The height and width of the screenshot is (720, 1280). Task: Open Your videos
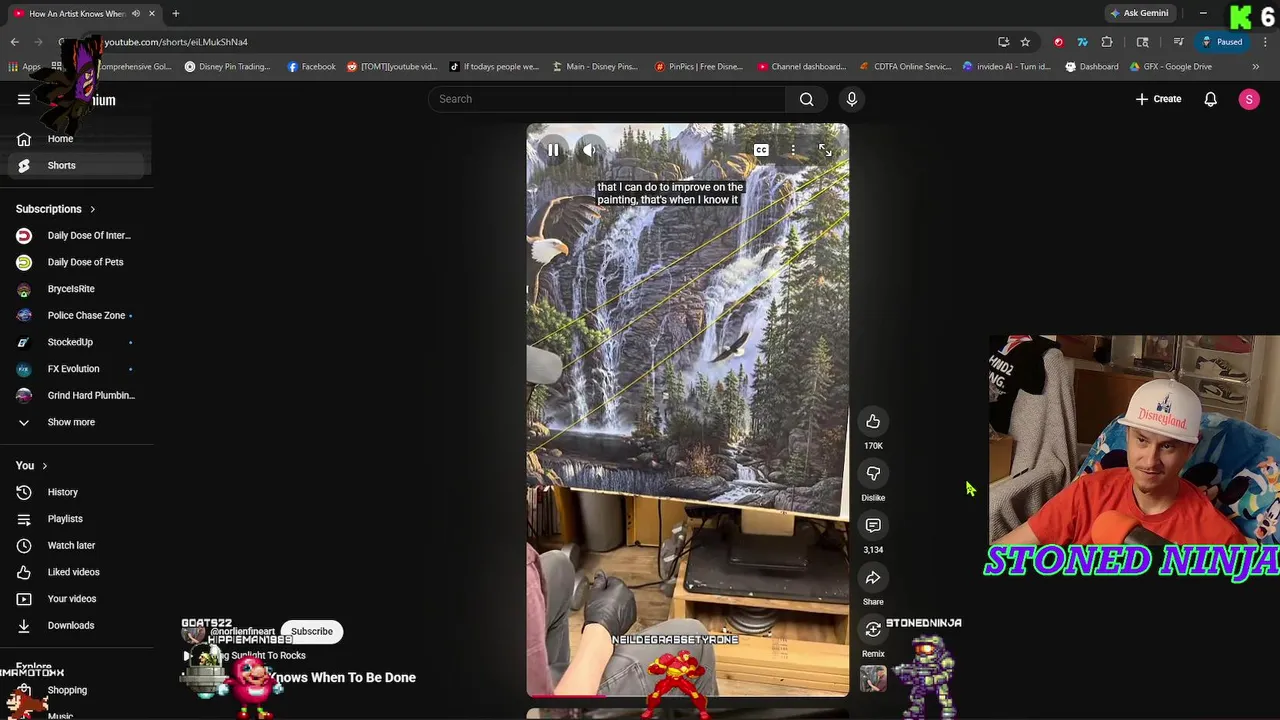point(75,599)
